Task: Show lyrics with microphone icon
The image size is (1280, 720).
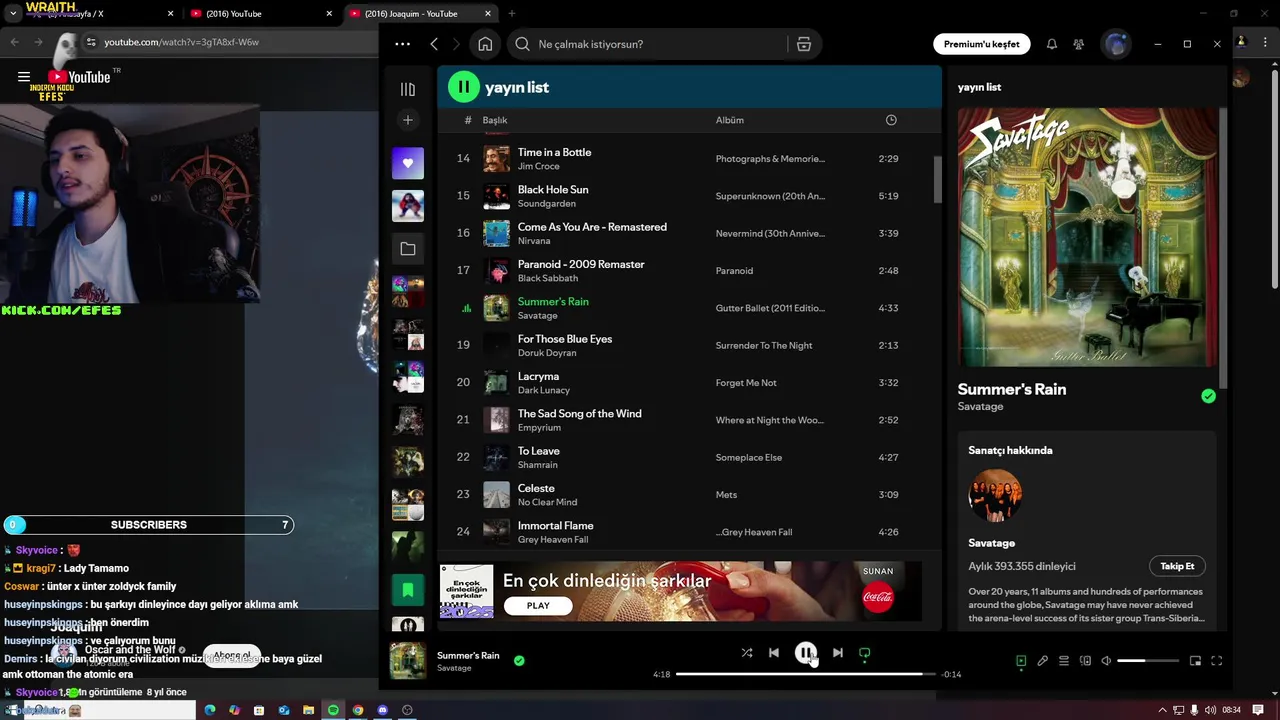Action: pyautogui.click(x=1042, y=661)
